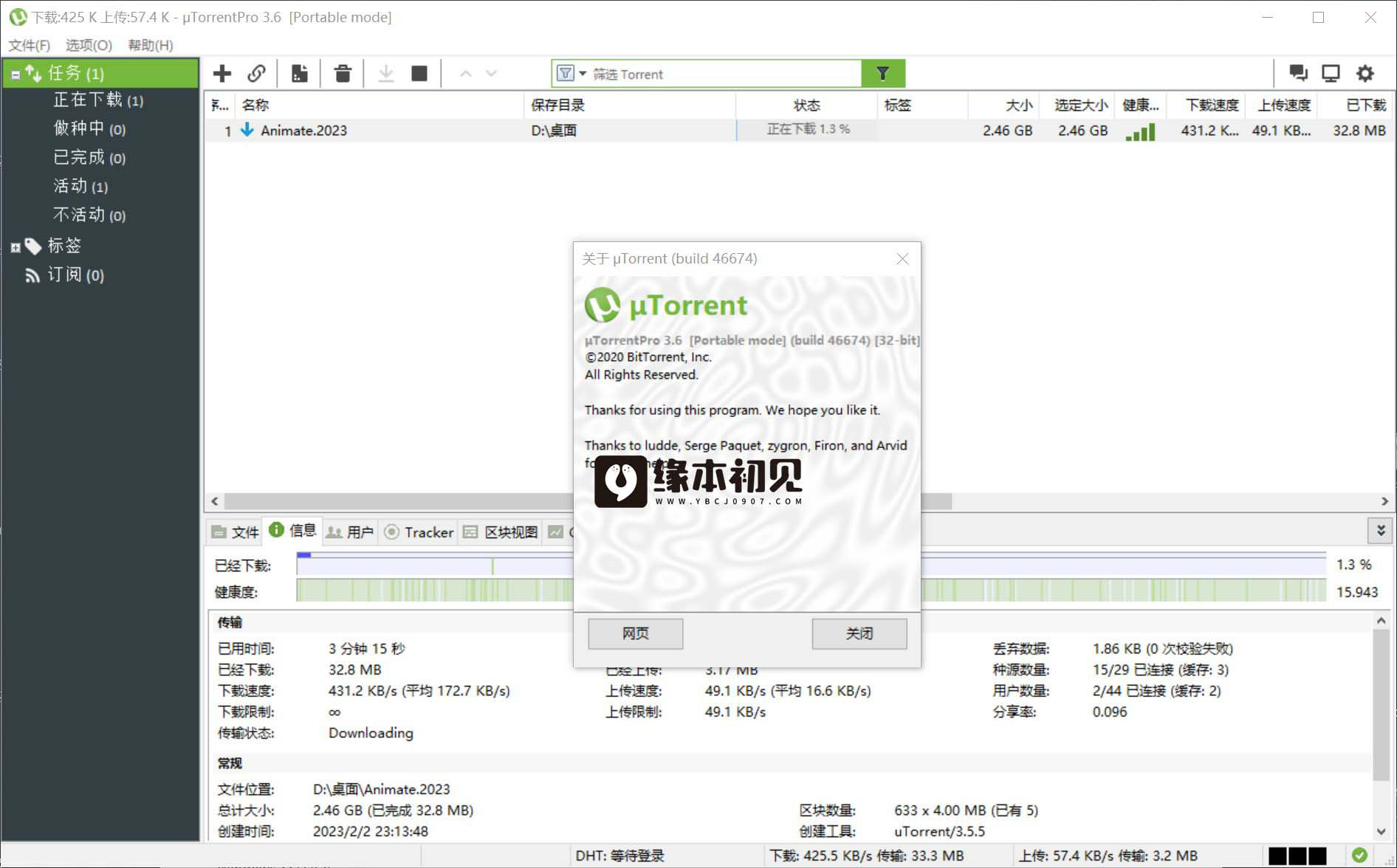Sort by the 上传速度 column header
The width and height of the screenshot is (1397, 868).
(1282, 105)
